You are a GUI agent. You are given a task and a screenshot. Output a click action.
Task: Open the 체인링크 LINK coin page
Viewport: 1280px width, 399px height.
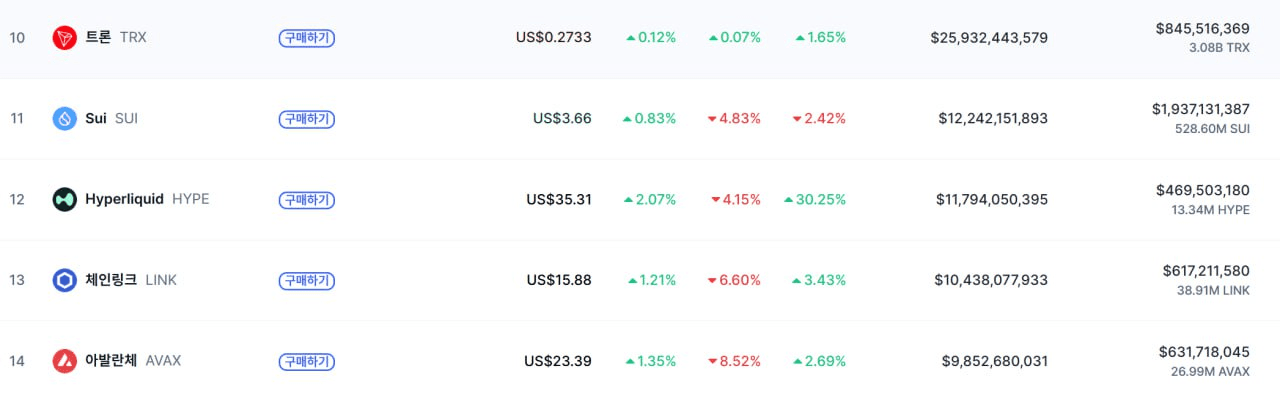pyautogui.click(x=131, y=280)
